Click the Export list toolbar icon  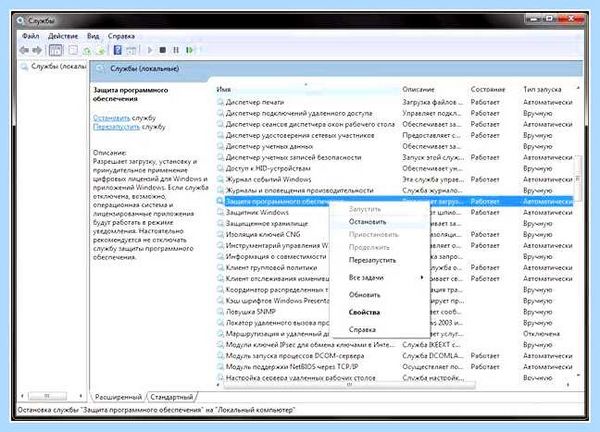point(101,50)
